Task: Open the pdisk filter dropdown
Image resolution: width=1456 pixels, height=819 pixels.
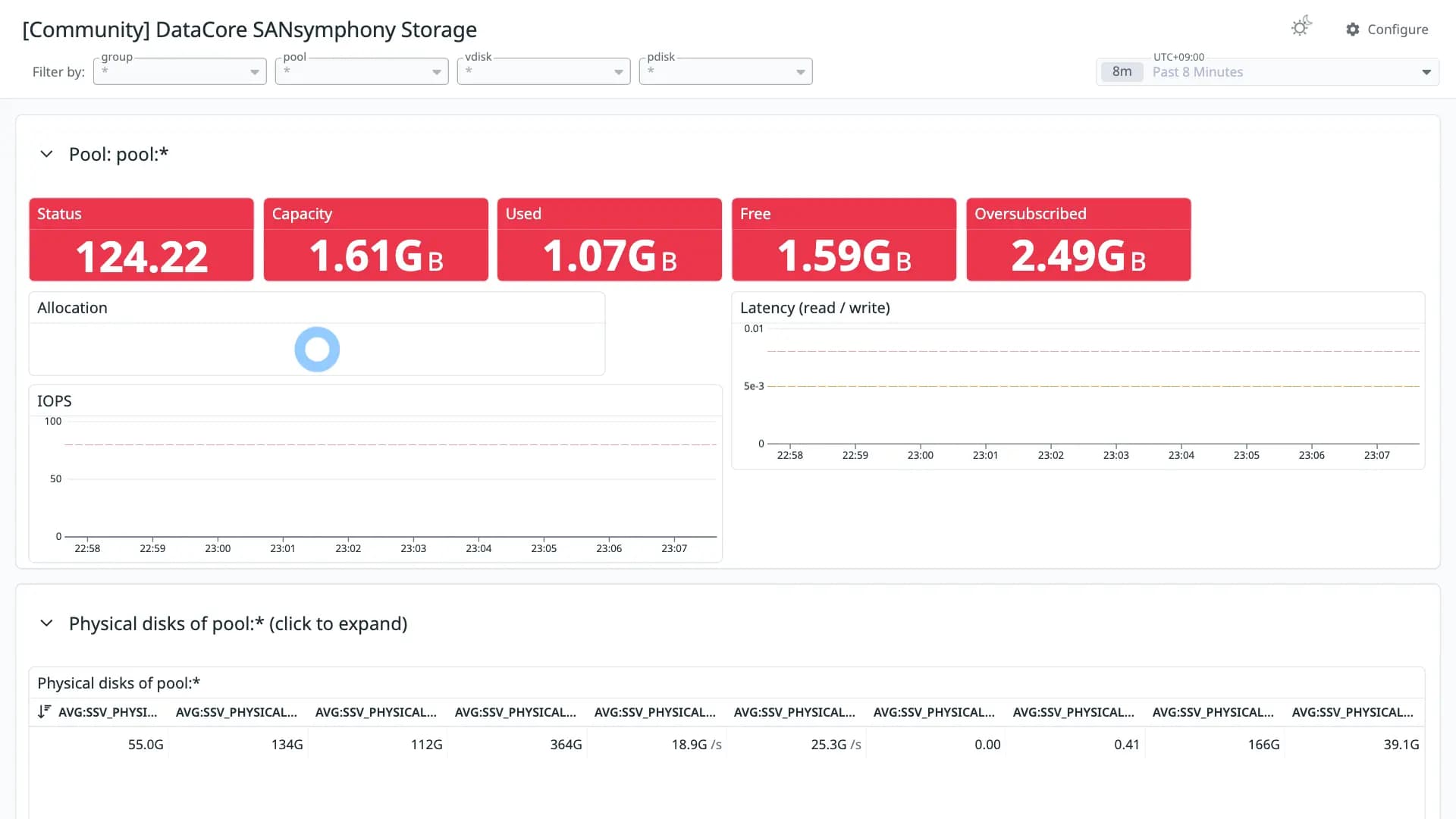Action: 726,71
